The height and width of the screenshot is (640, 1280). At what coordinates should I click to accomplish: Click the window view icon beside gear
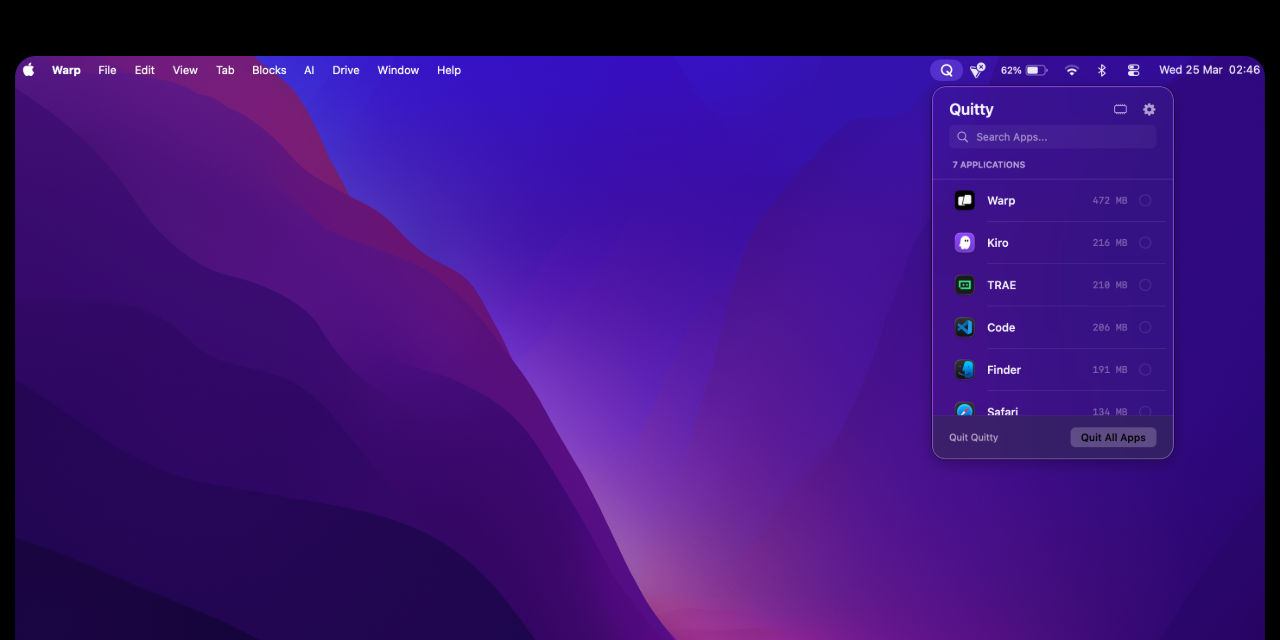1120,109
